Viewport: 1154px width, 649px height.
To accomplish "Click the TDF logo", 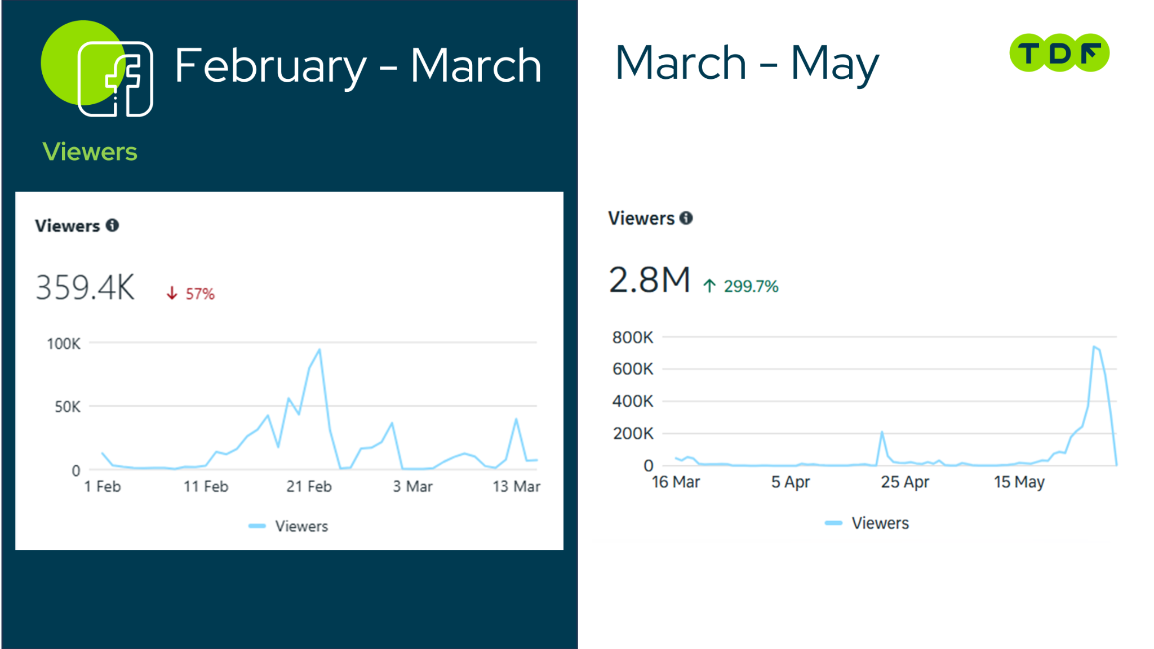I will point(1059,53).
